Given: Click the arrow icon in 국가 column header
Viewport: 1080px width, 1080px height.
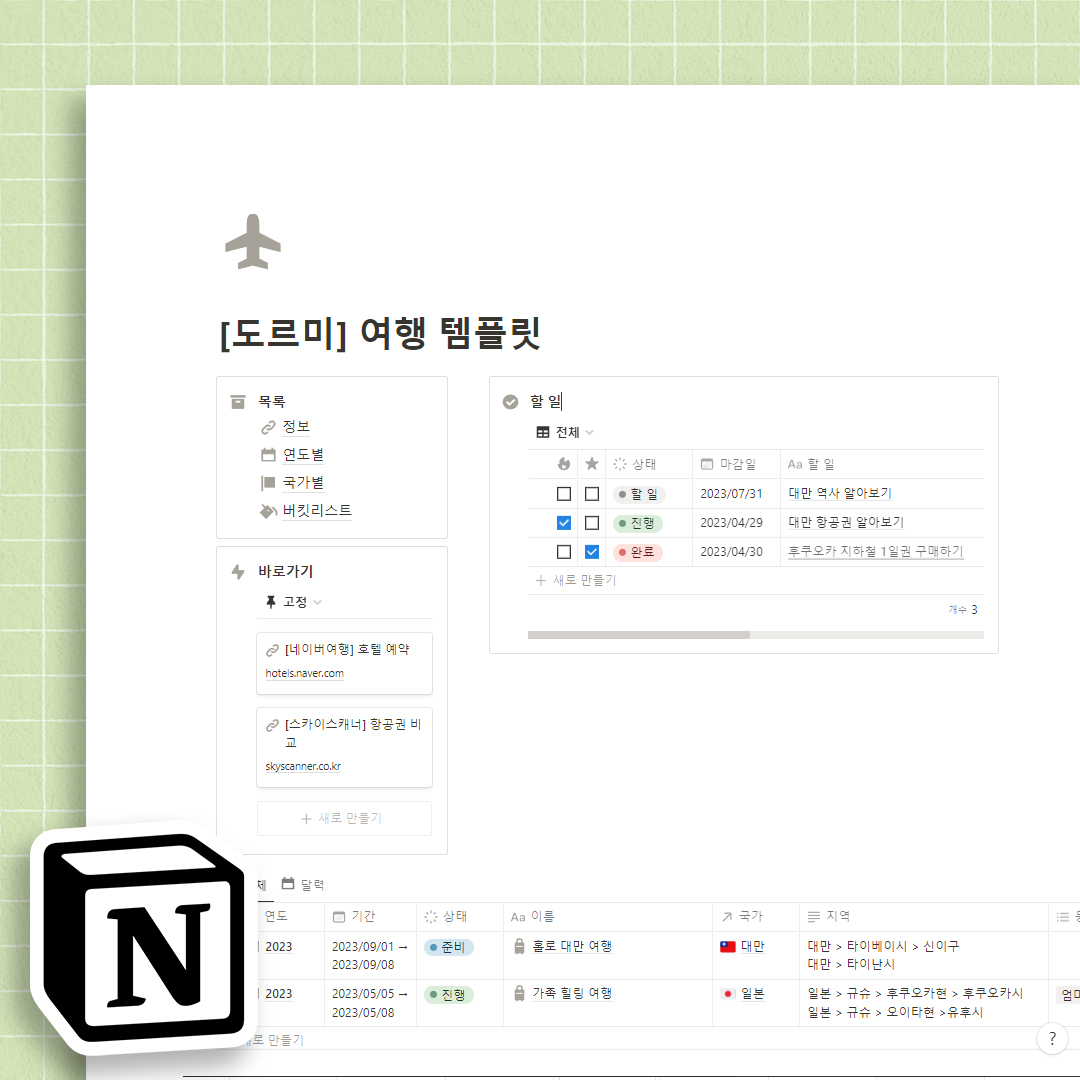Looking at the screenshot, I should coord(727,917).
